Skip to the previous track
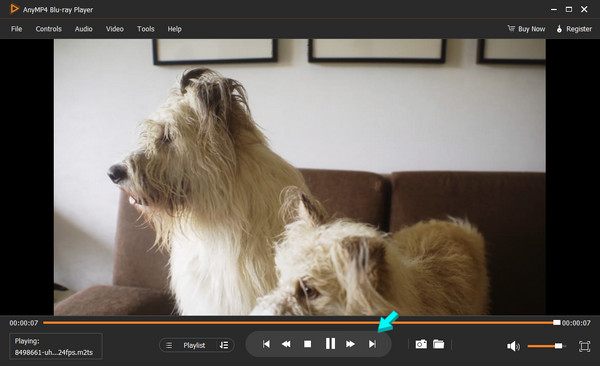 (266, 344)
